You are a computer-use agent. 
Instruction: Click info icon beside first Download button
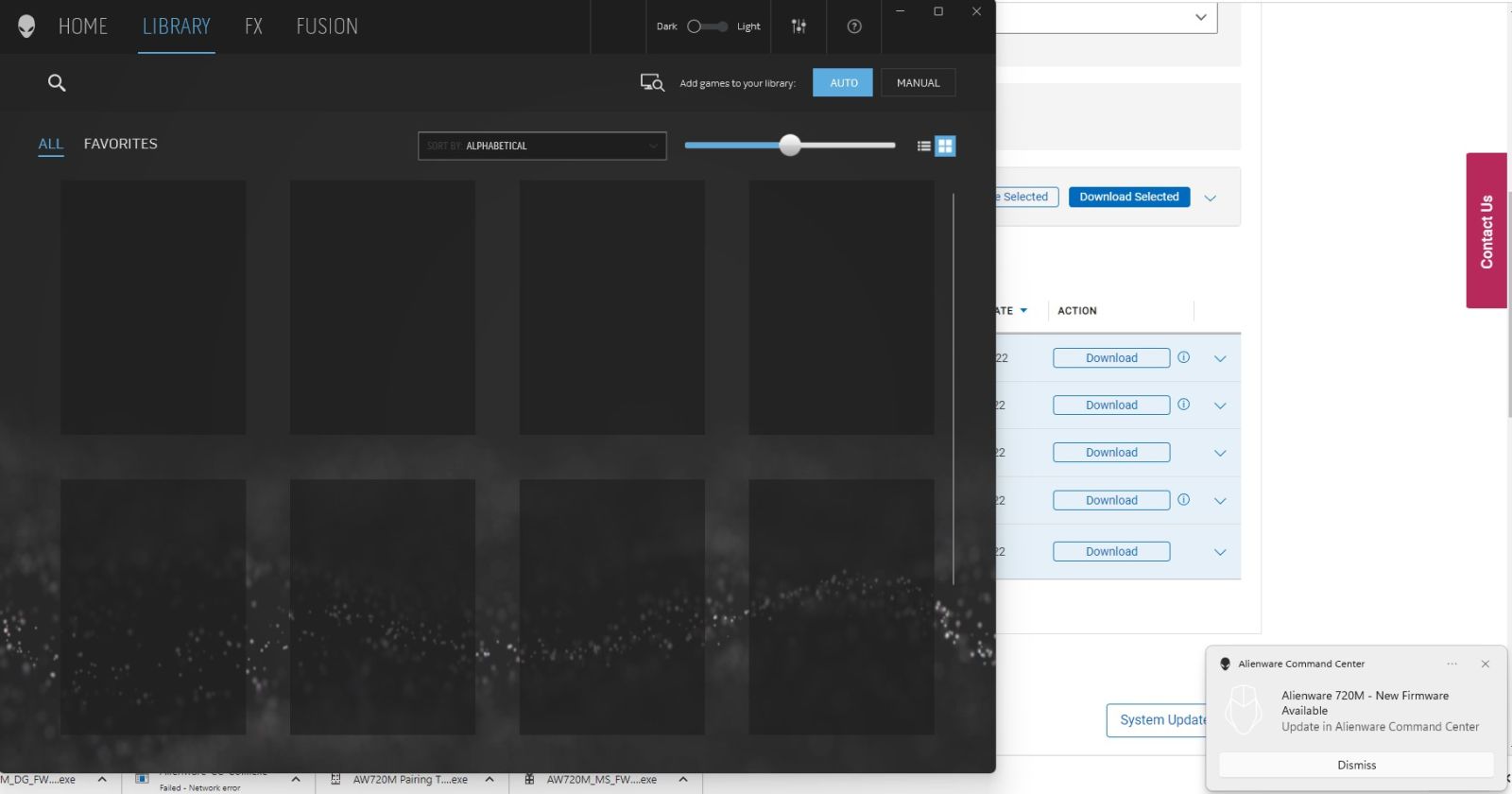(x=1183, y=357)
